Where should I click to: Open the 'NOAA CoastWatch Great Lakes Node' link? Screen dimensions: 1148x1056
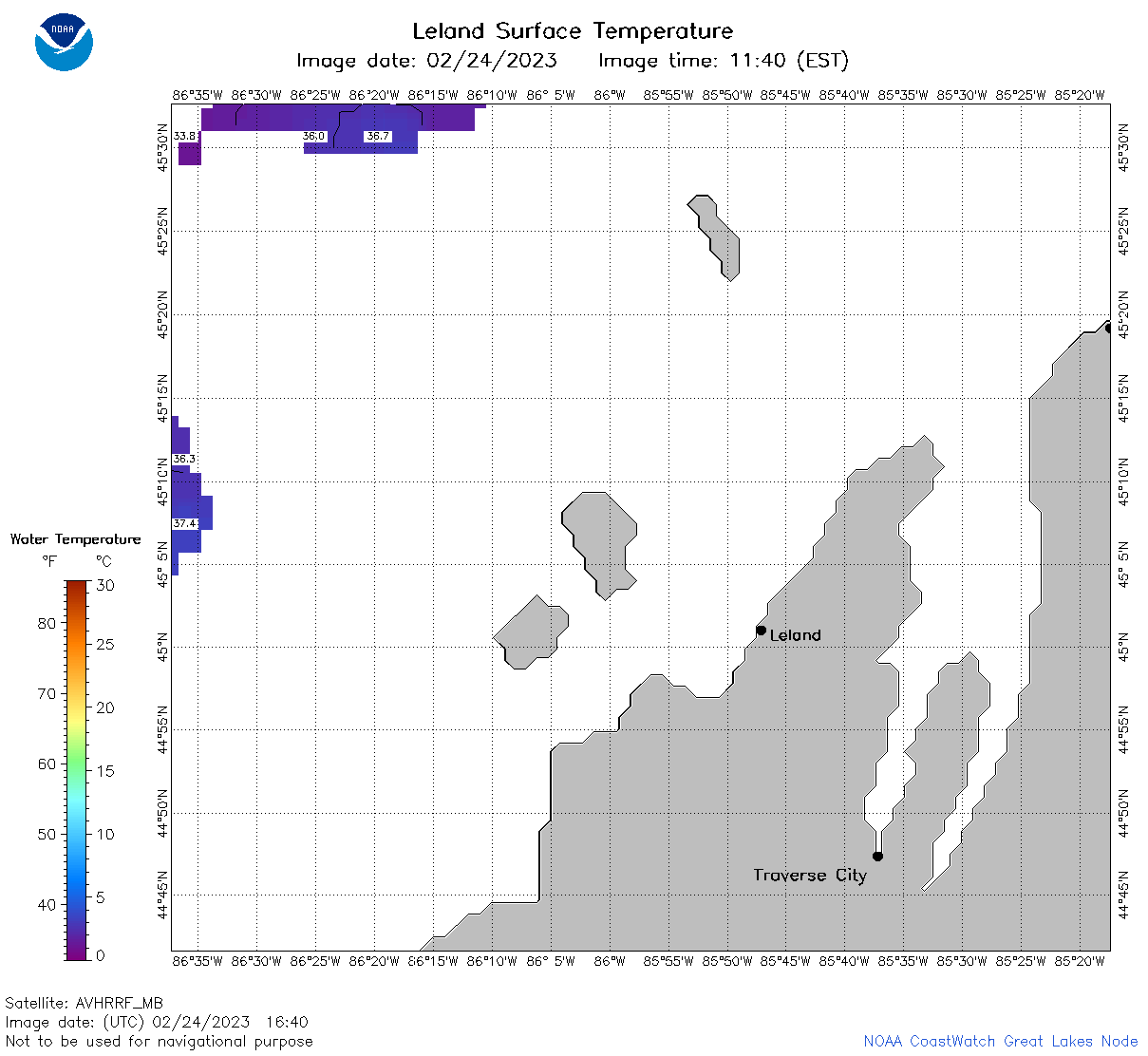pyautogui.click(x=1001, y=1042)
